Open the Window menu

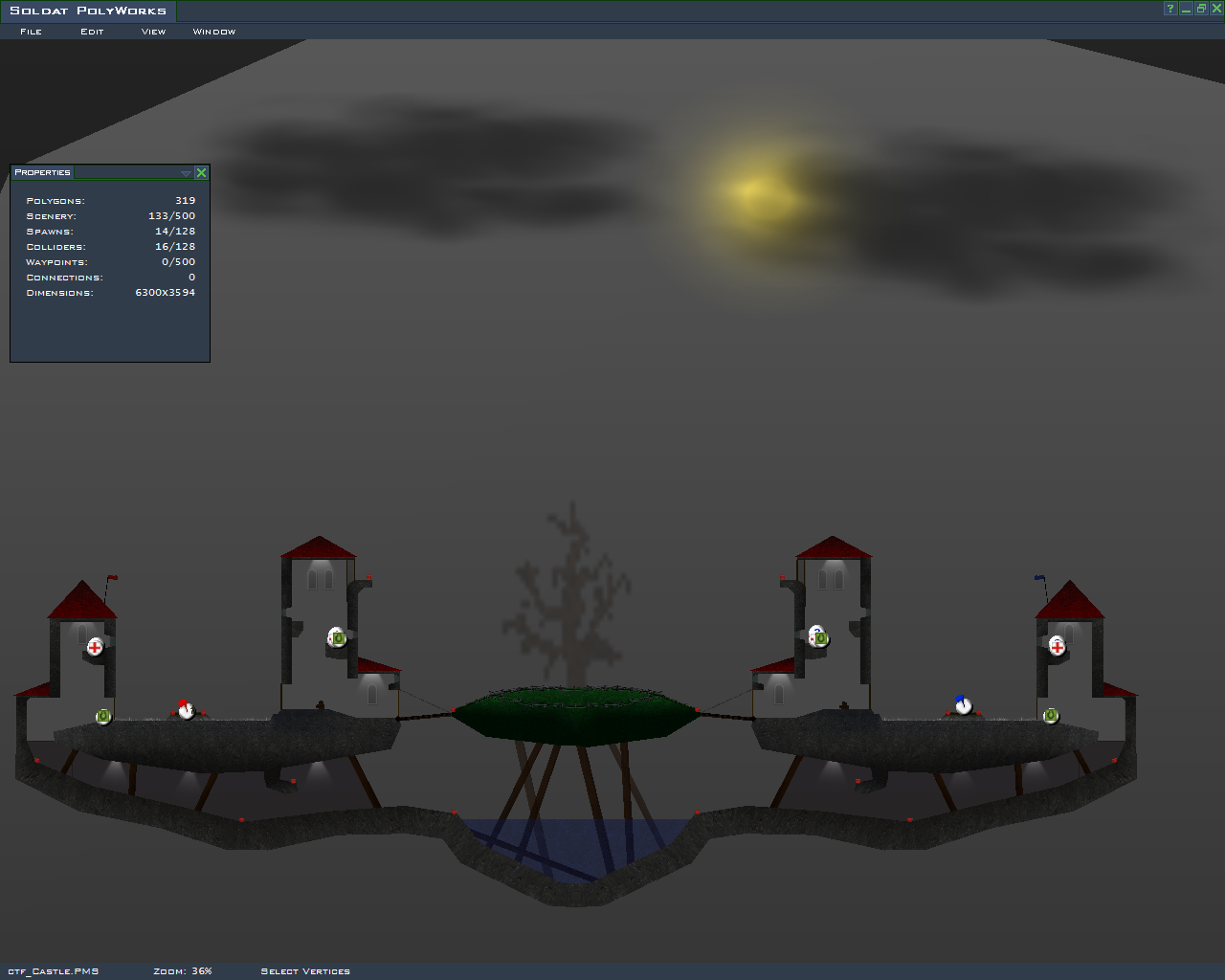point(214,32)
